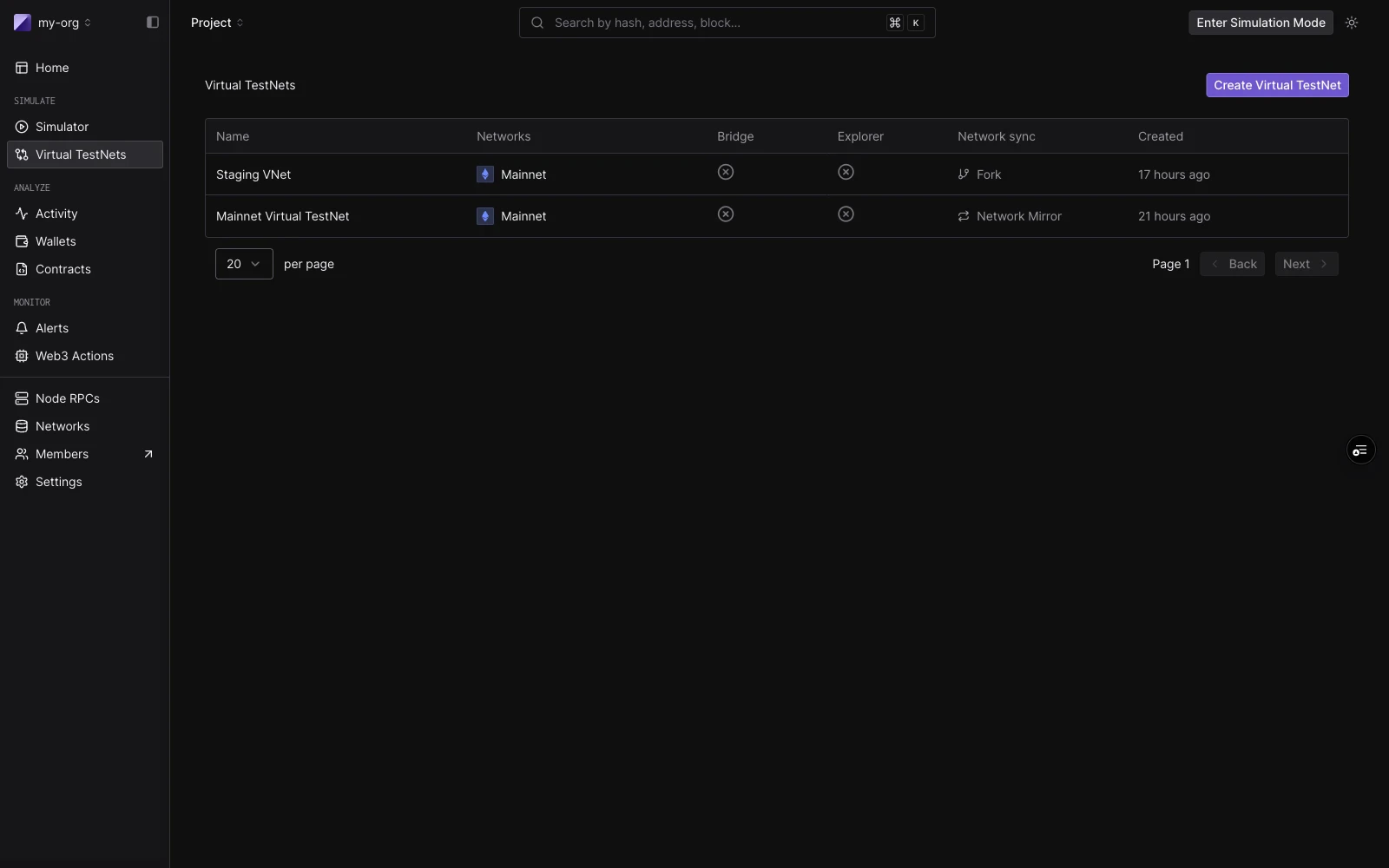This screenshot has height=868, width=1389.
Task: Open Web3 Actions page
Action: pos(85,356)
